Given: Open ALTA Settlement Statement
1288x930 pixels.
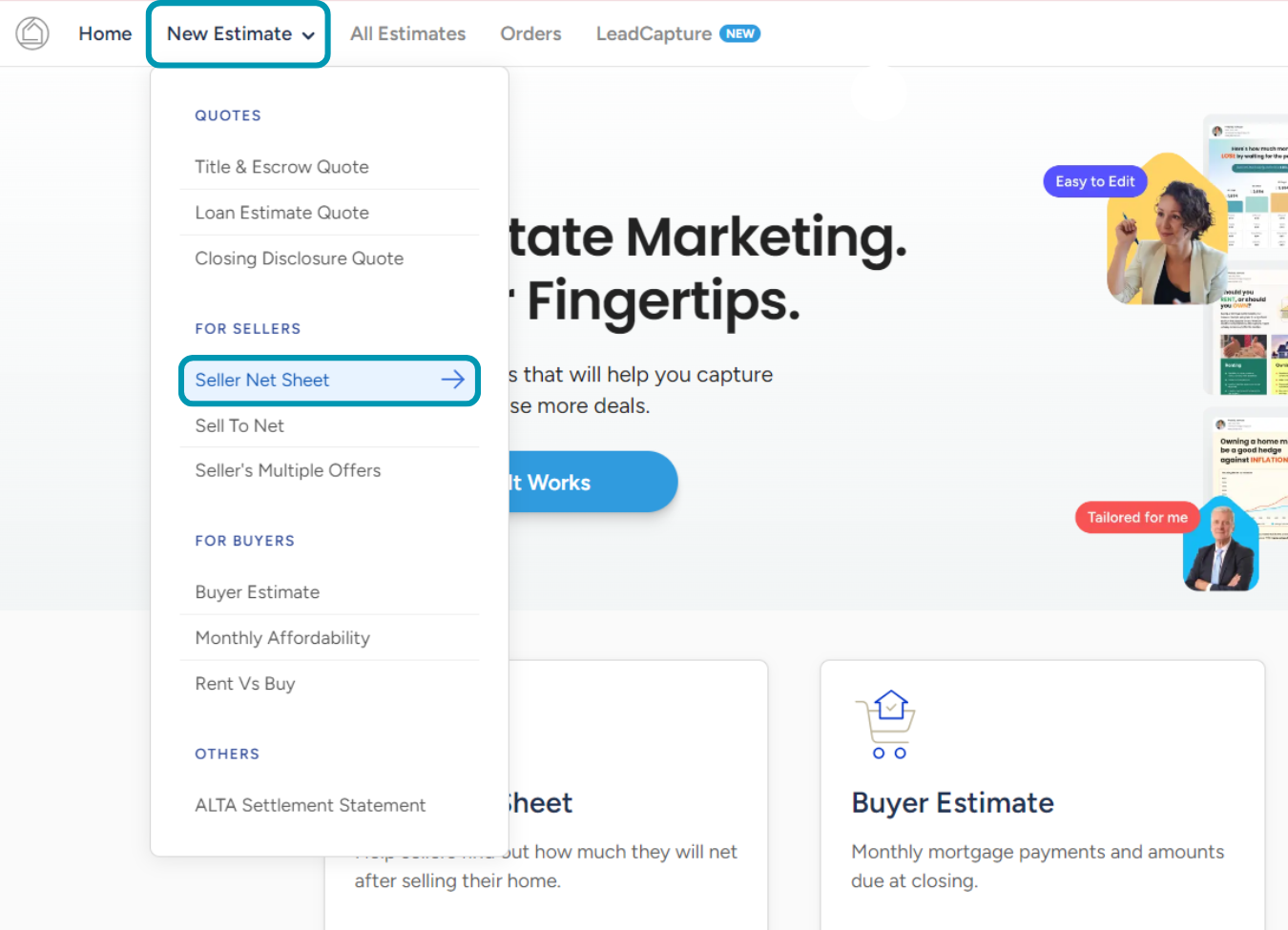Looking at the screenshot, I should click(x=329, y=805).
